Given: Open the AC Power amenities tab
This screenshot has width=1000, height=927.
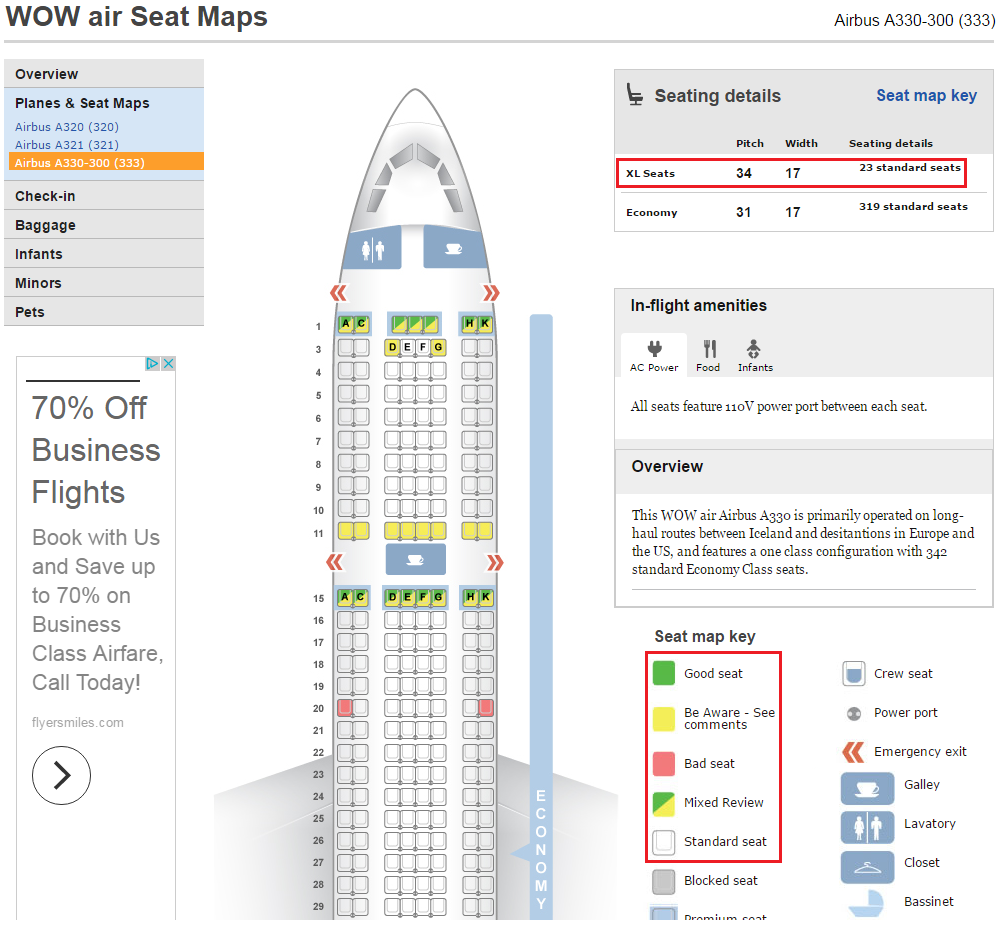Looking at the screenshot, I should pos(654,355).
